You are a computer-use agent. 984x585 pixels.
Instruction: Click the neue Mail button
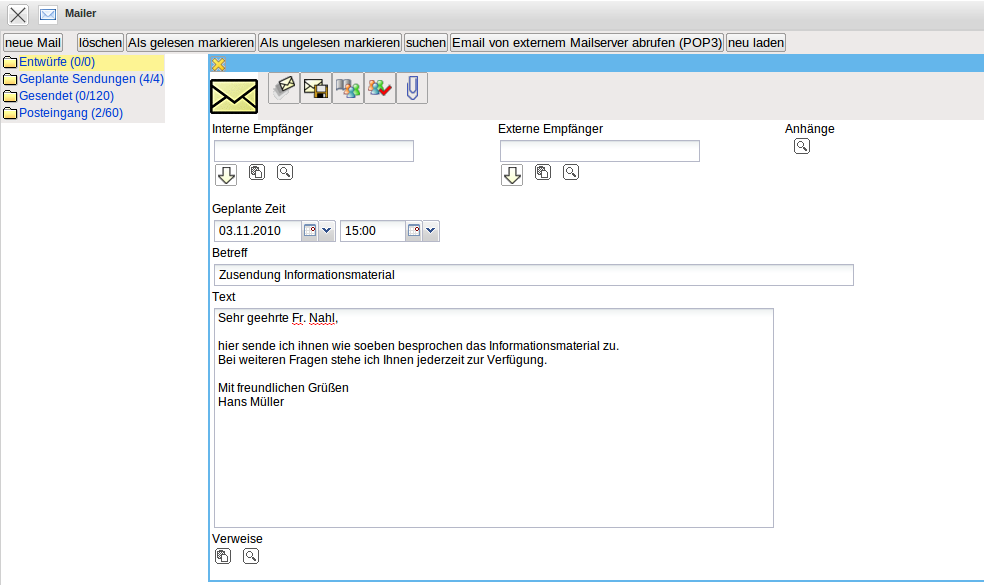point(33,43)
